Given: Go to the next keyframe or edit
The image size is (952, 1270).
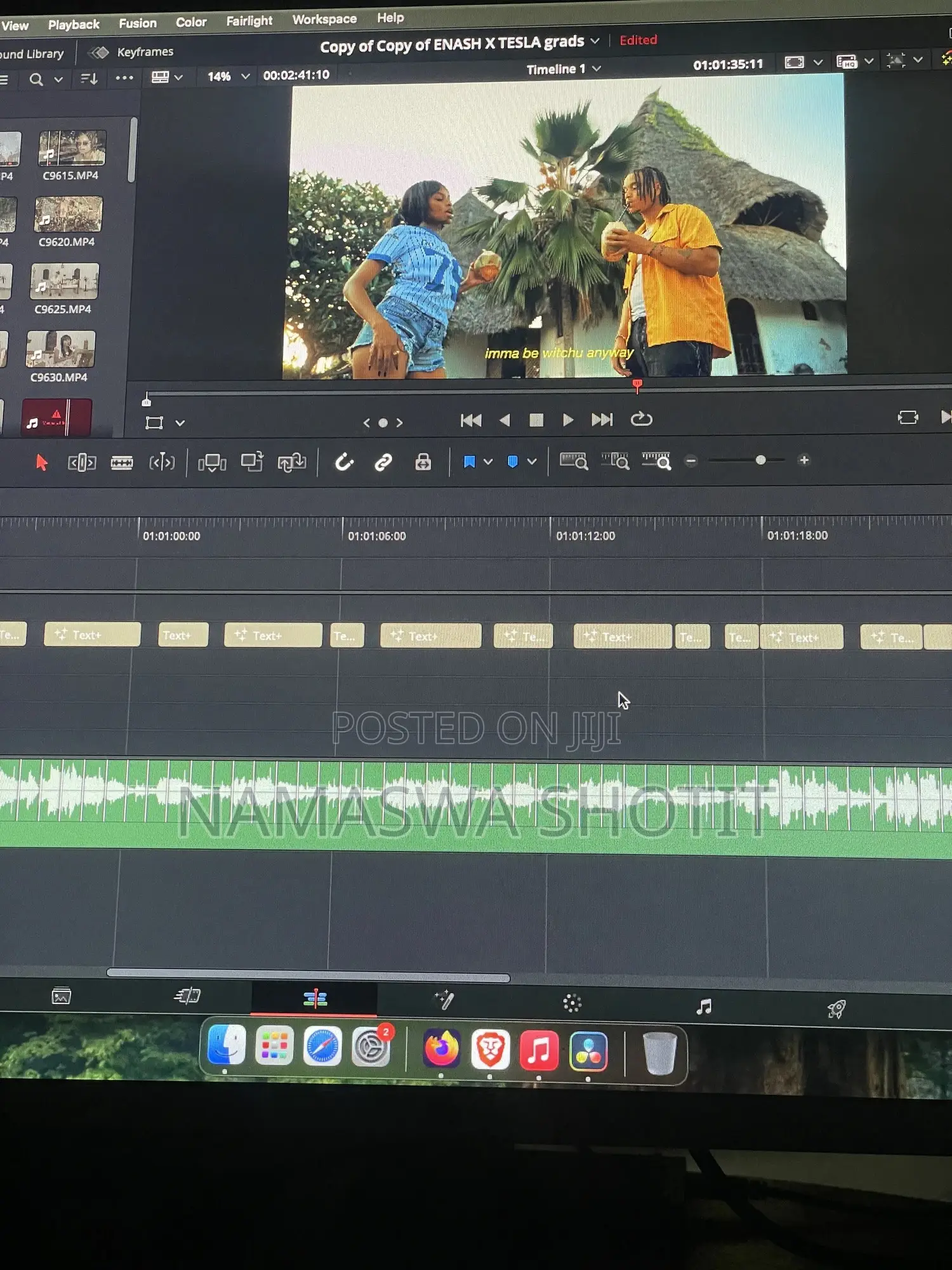Looking at the screenshot, I should click(399, 422).
